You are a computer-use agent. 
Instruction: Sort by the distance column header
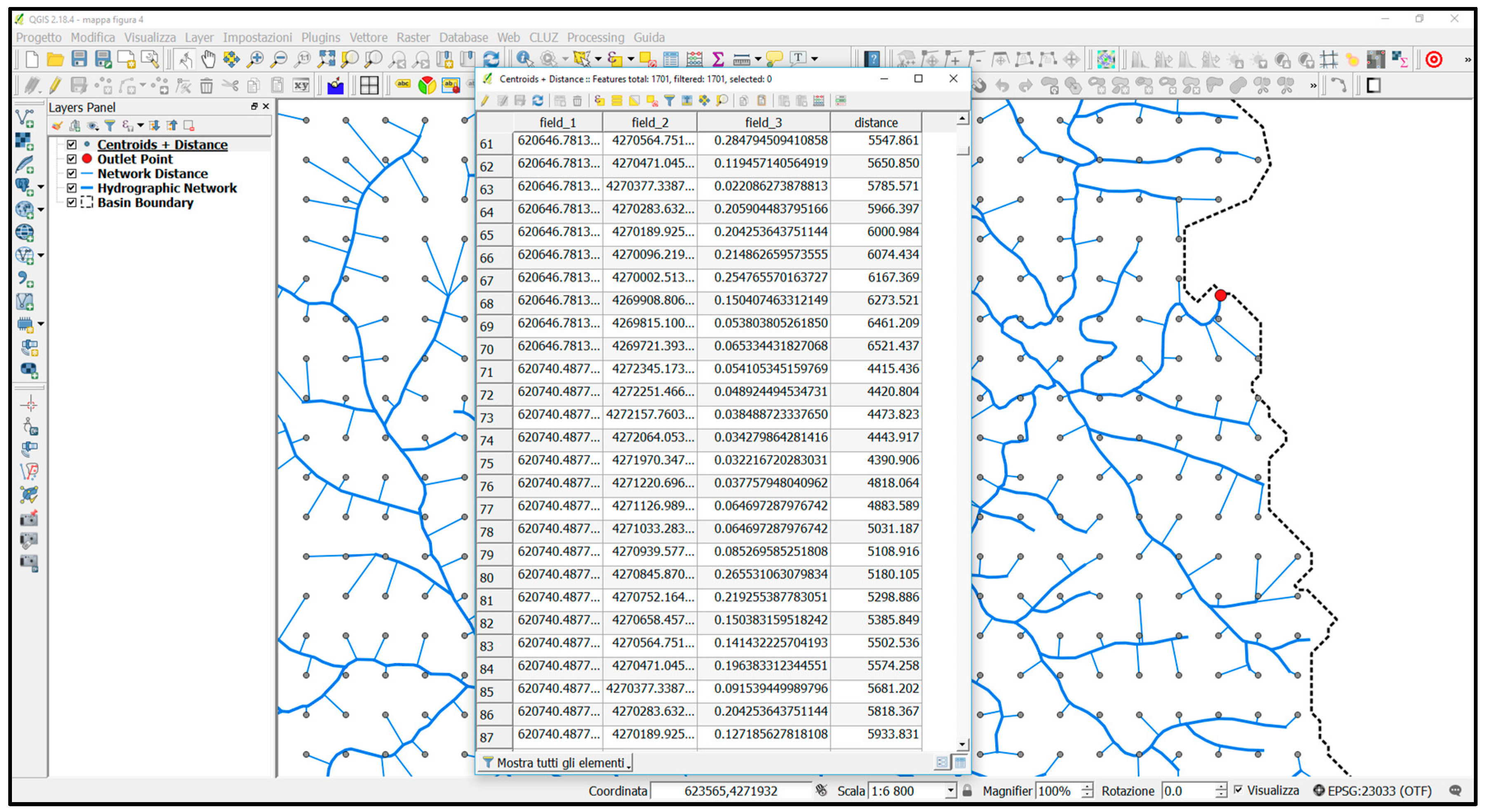(x=875, y=123)
